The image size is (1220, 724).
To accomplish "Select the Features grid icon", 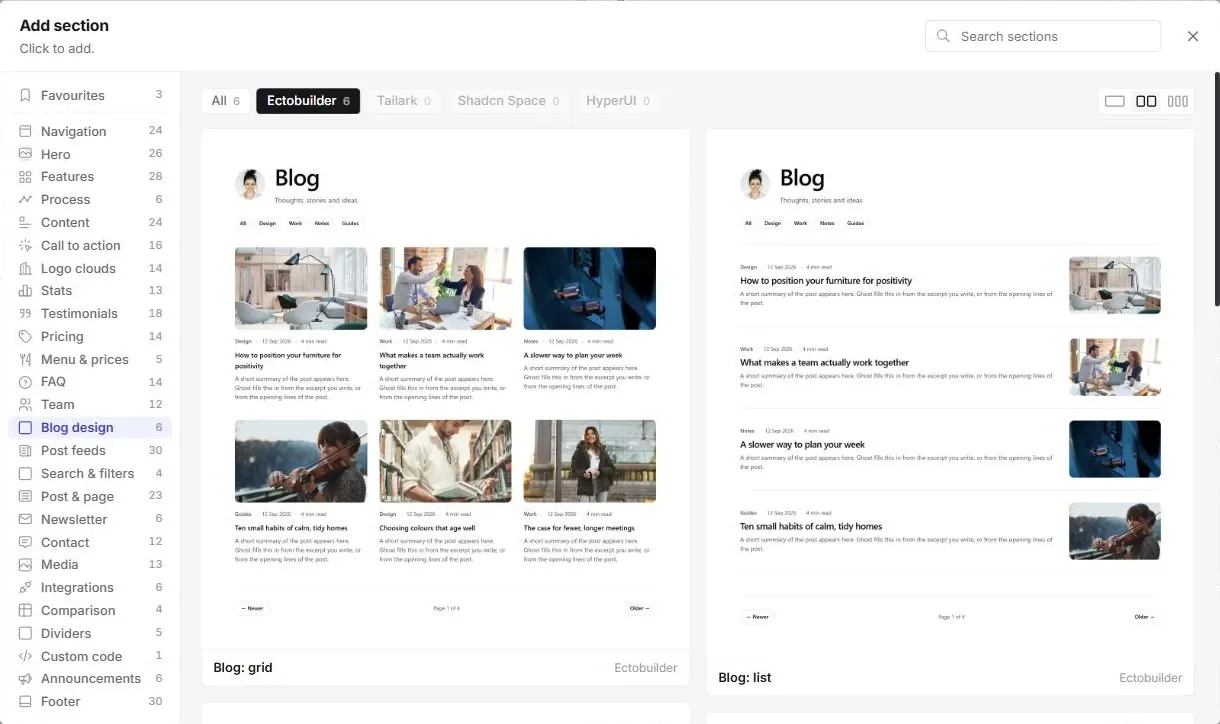I will pos(25,177).
